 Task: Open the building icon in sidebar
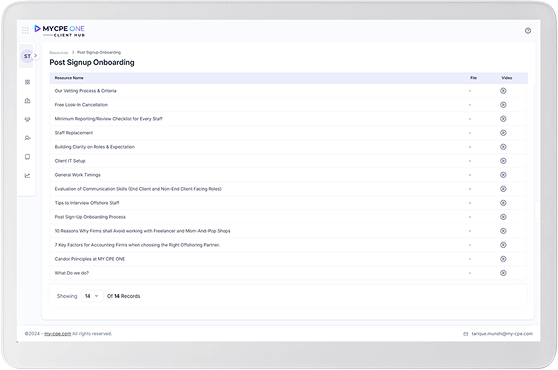(27, 101)
